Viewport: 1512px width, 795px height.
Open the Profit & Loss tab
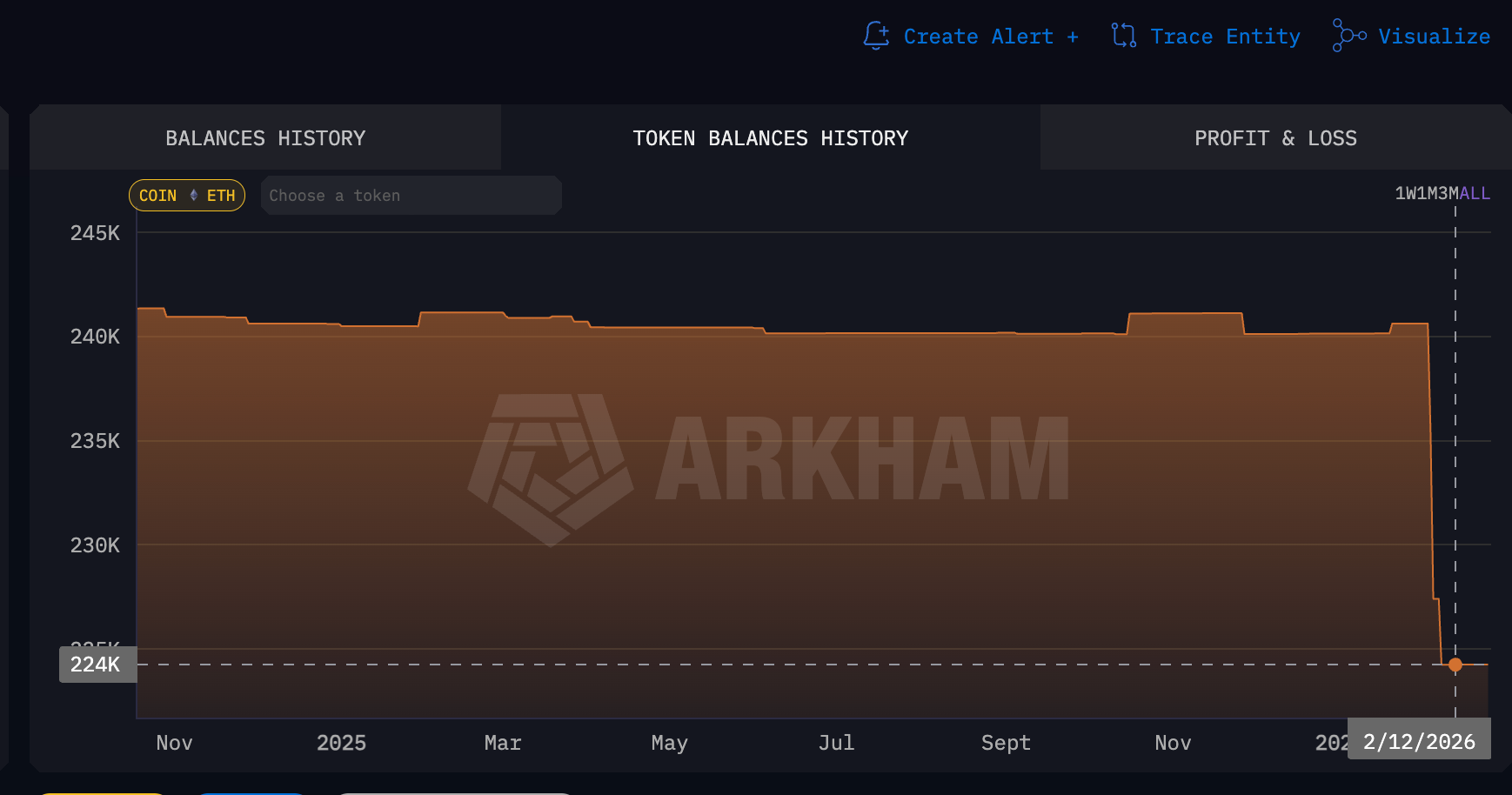pyautogui.click(x=1274, y=137)
